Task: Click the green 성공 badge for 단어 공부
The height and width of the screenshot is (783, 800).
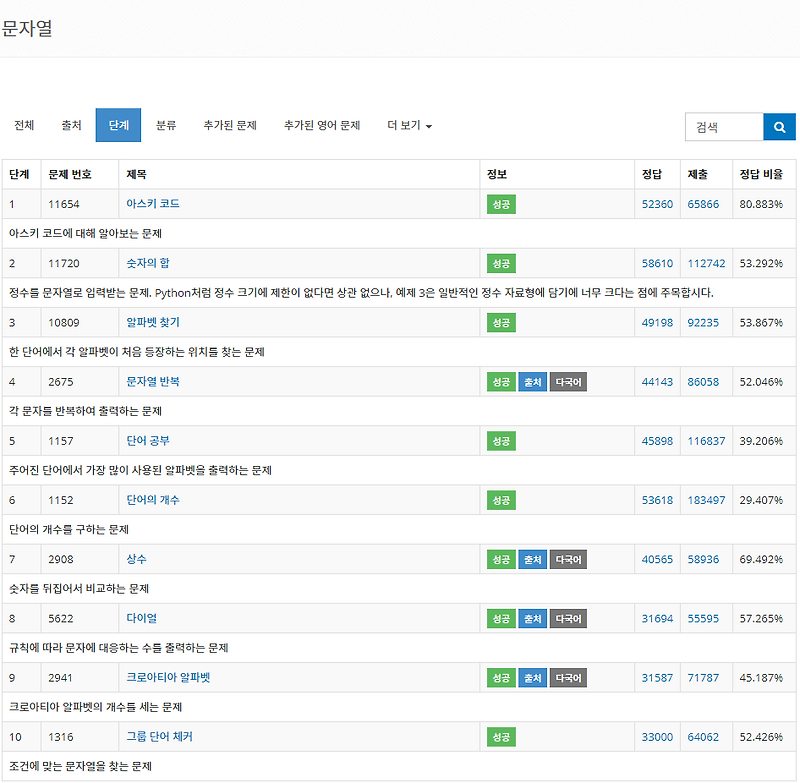Action: pos(500,440)
